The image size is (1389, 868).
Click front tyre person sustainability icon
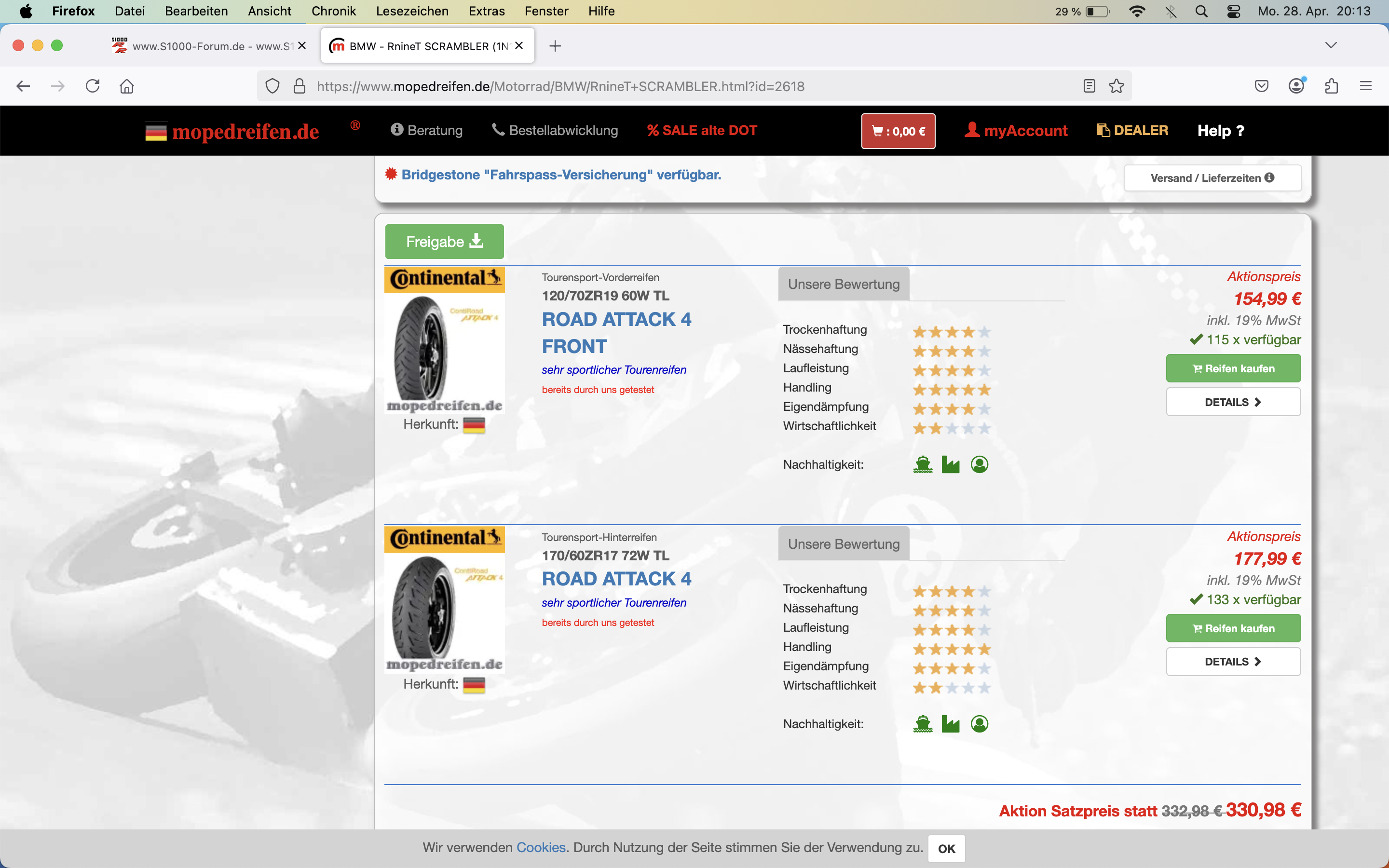click(x=980, y=464)
